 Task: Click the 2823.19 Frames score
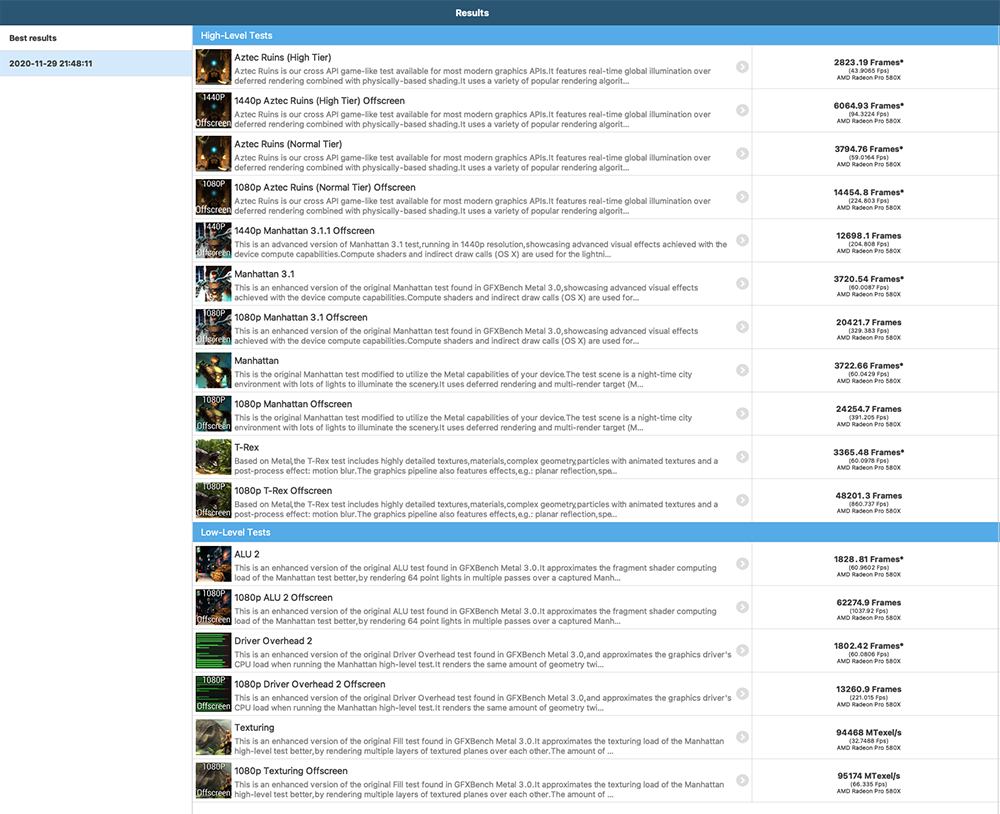[x=869, y=63]
